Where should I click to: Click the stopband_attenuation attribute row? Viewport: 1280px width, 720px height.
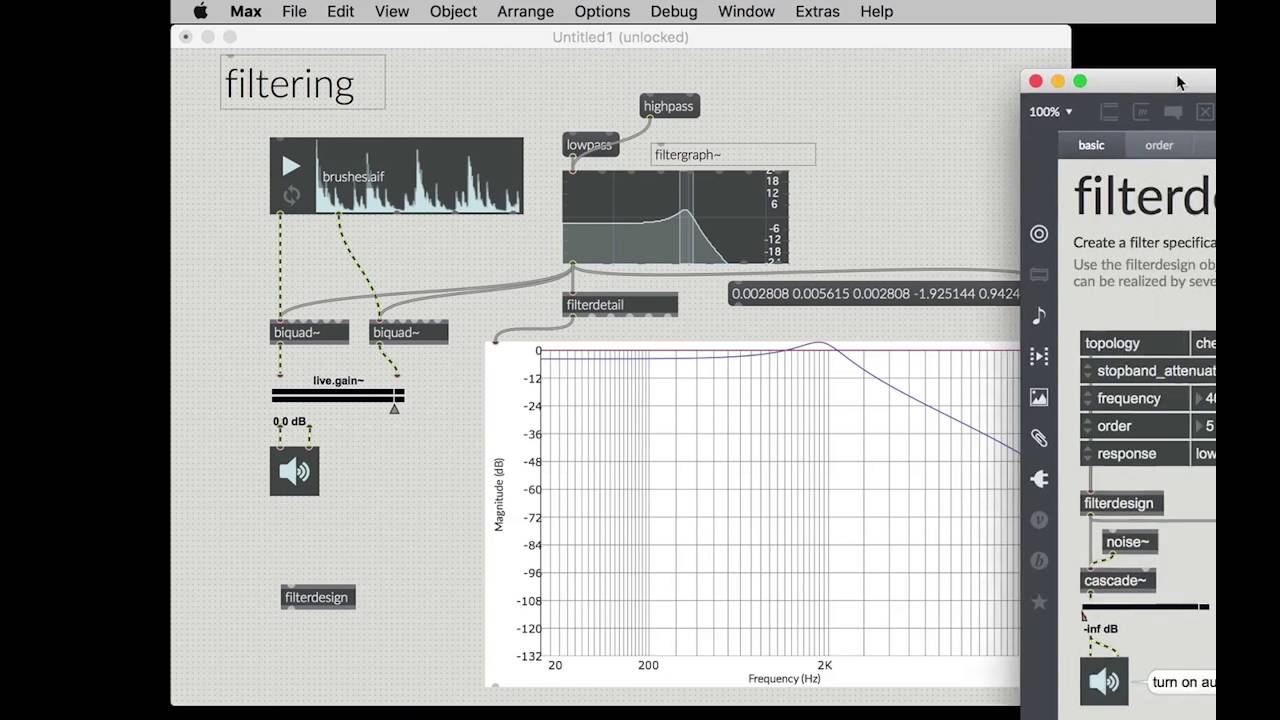coord(1148,371)
